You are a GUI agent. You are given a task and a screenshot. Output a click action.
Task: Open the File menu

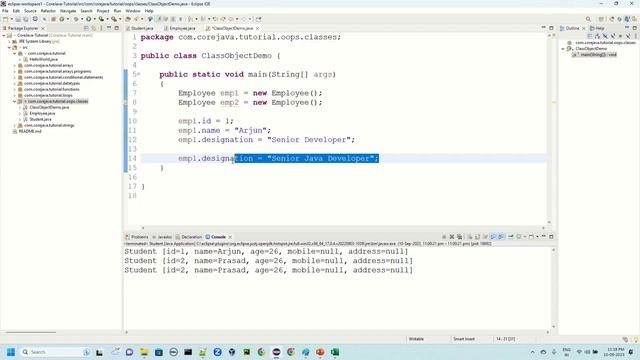tap(5, 11)
